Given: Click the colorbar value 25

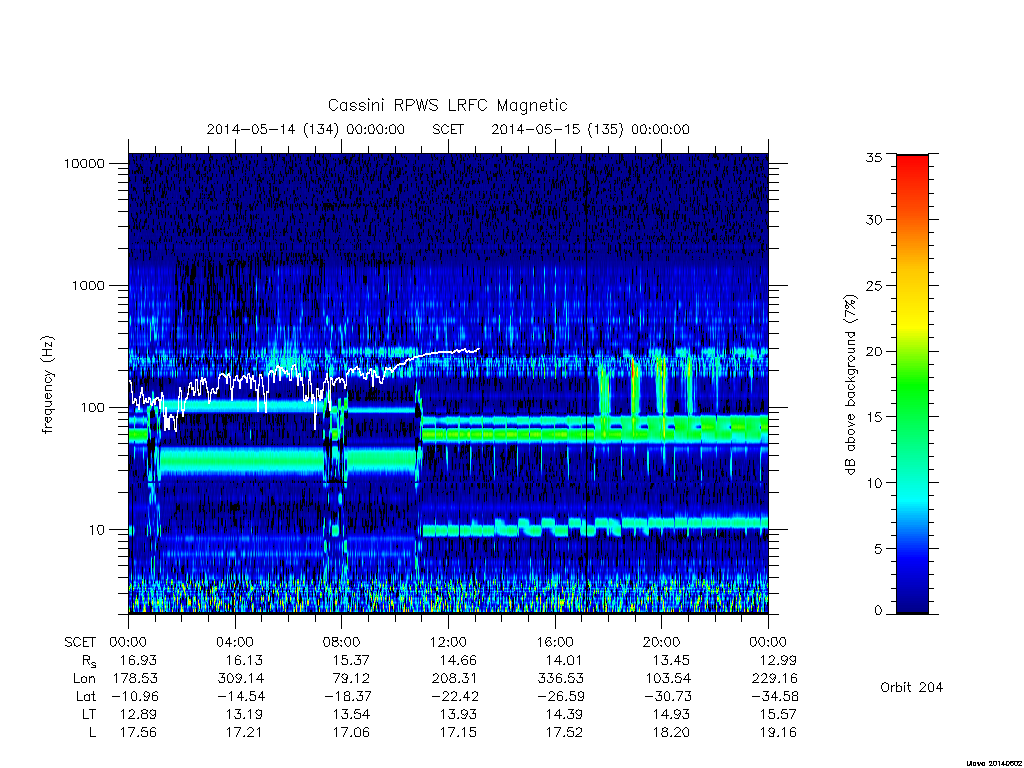Looking at the screenshot, I should click(x=873, y=286).
